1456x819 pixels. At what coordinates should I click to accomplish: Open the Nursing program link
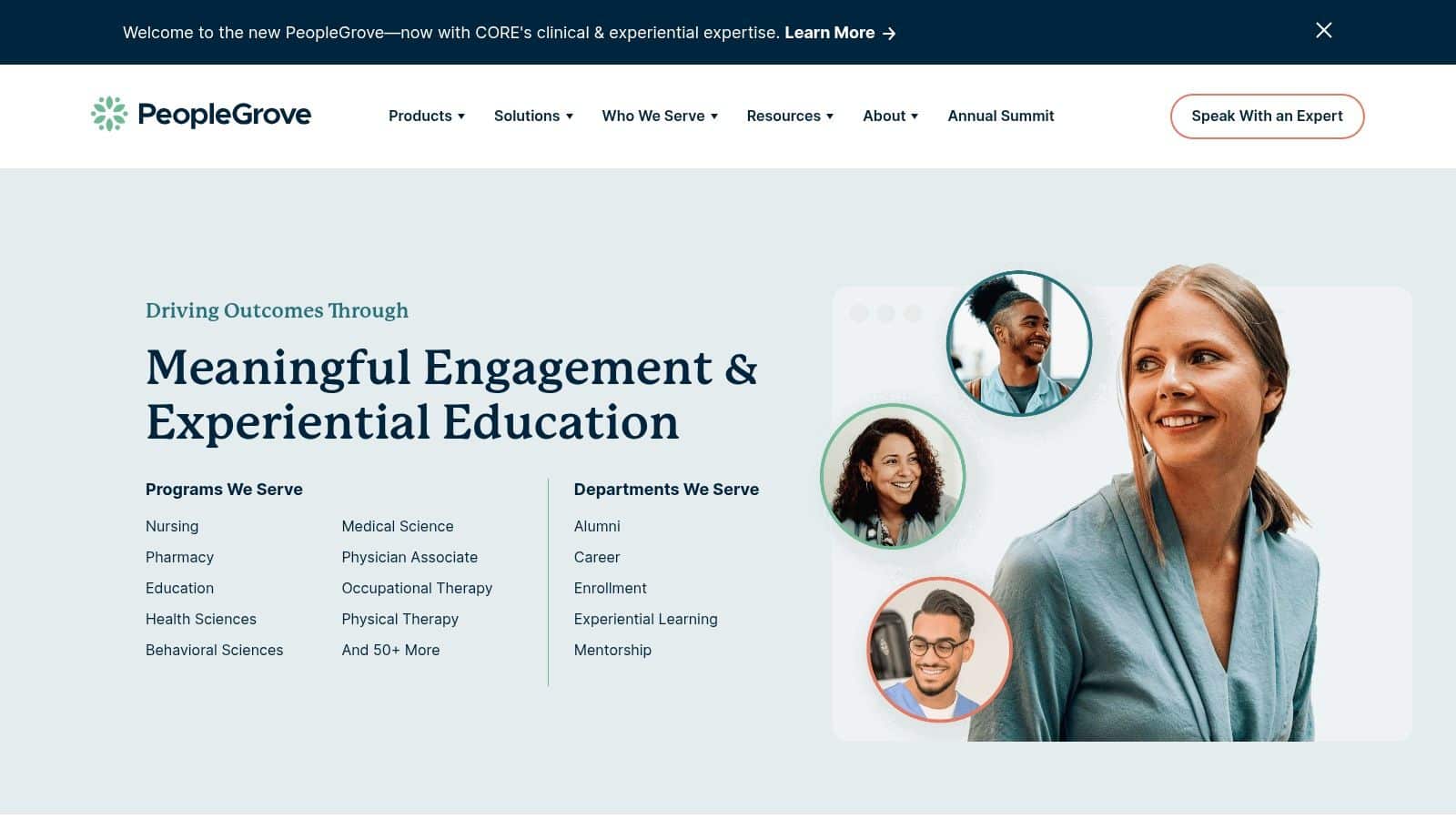click(172, 526)
